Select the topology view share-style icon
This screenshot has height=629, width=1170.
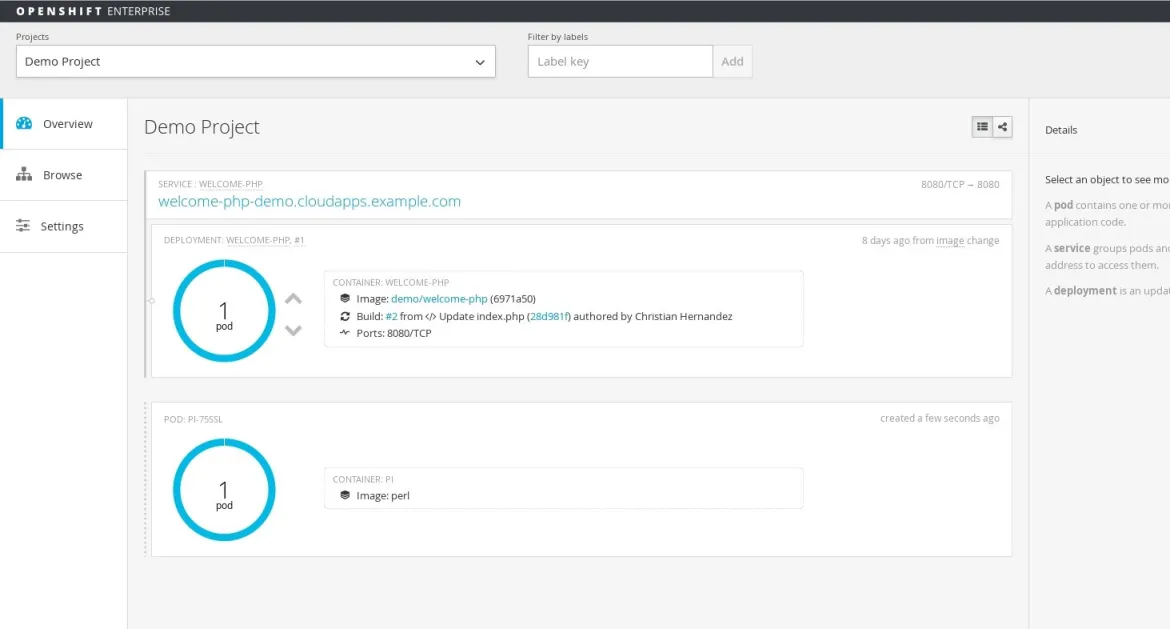point(1003,126)
